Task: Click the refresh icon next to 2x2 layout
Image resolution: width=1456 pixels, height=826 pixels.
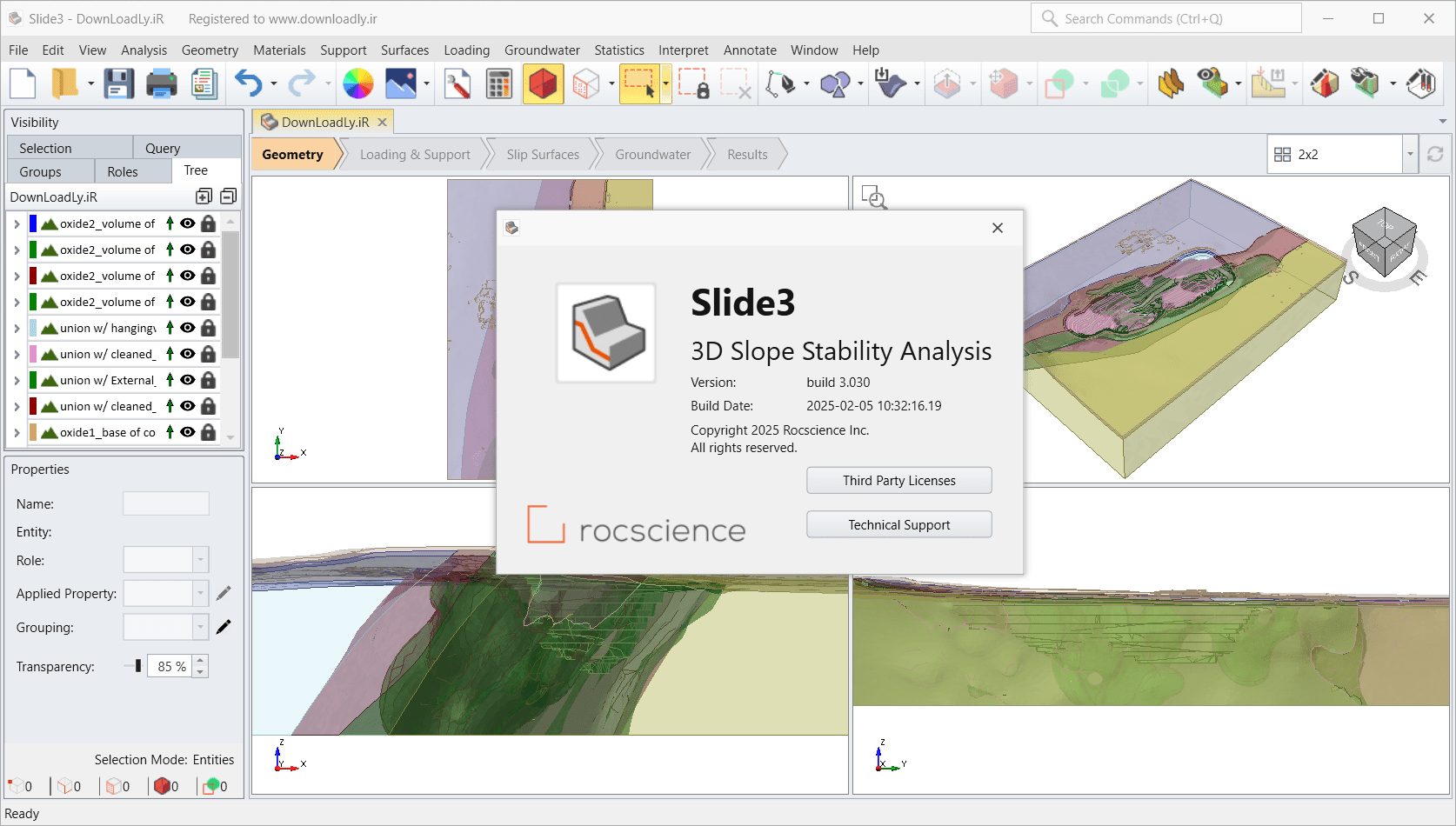Action: [1435, 154]
